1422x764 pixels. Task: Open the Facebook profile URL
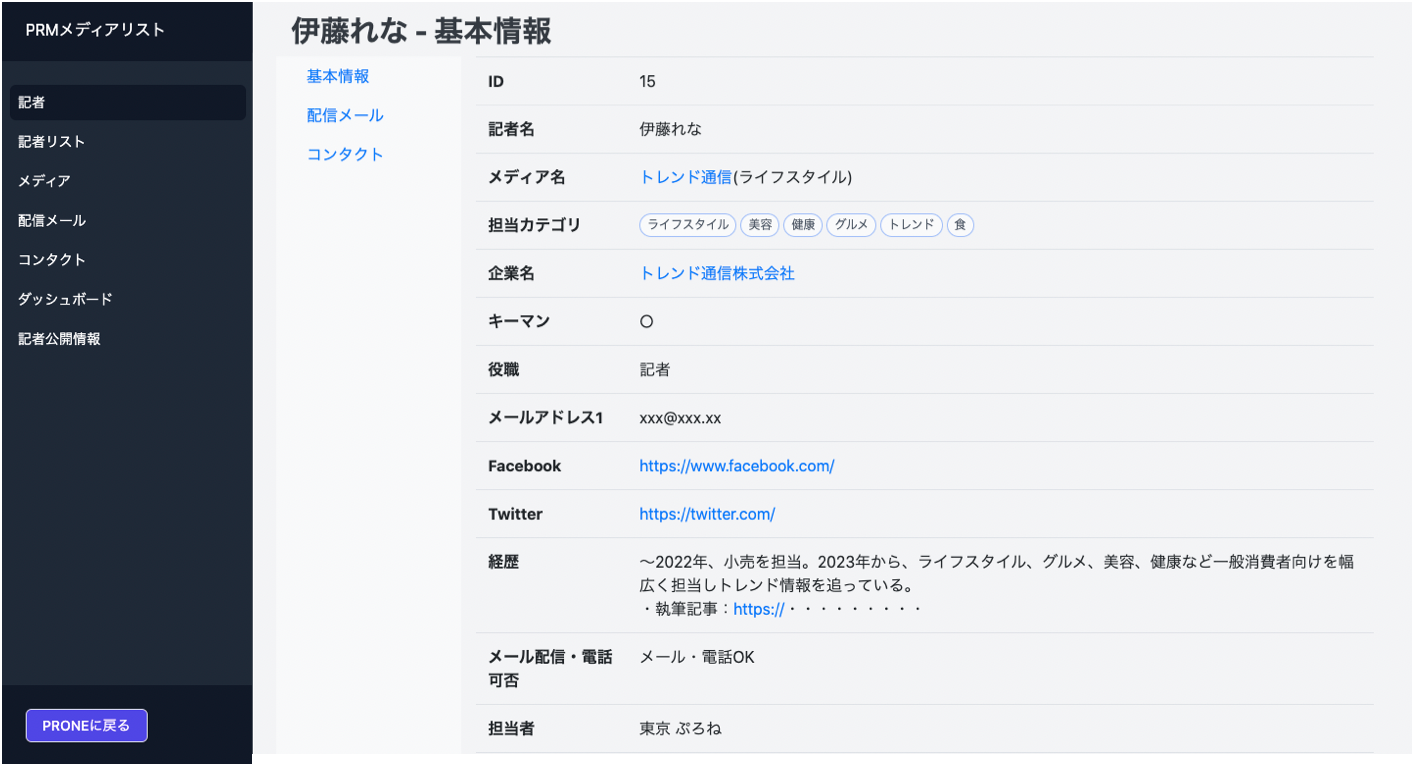point(737,466)
